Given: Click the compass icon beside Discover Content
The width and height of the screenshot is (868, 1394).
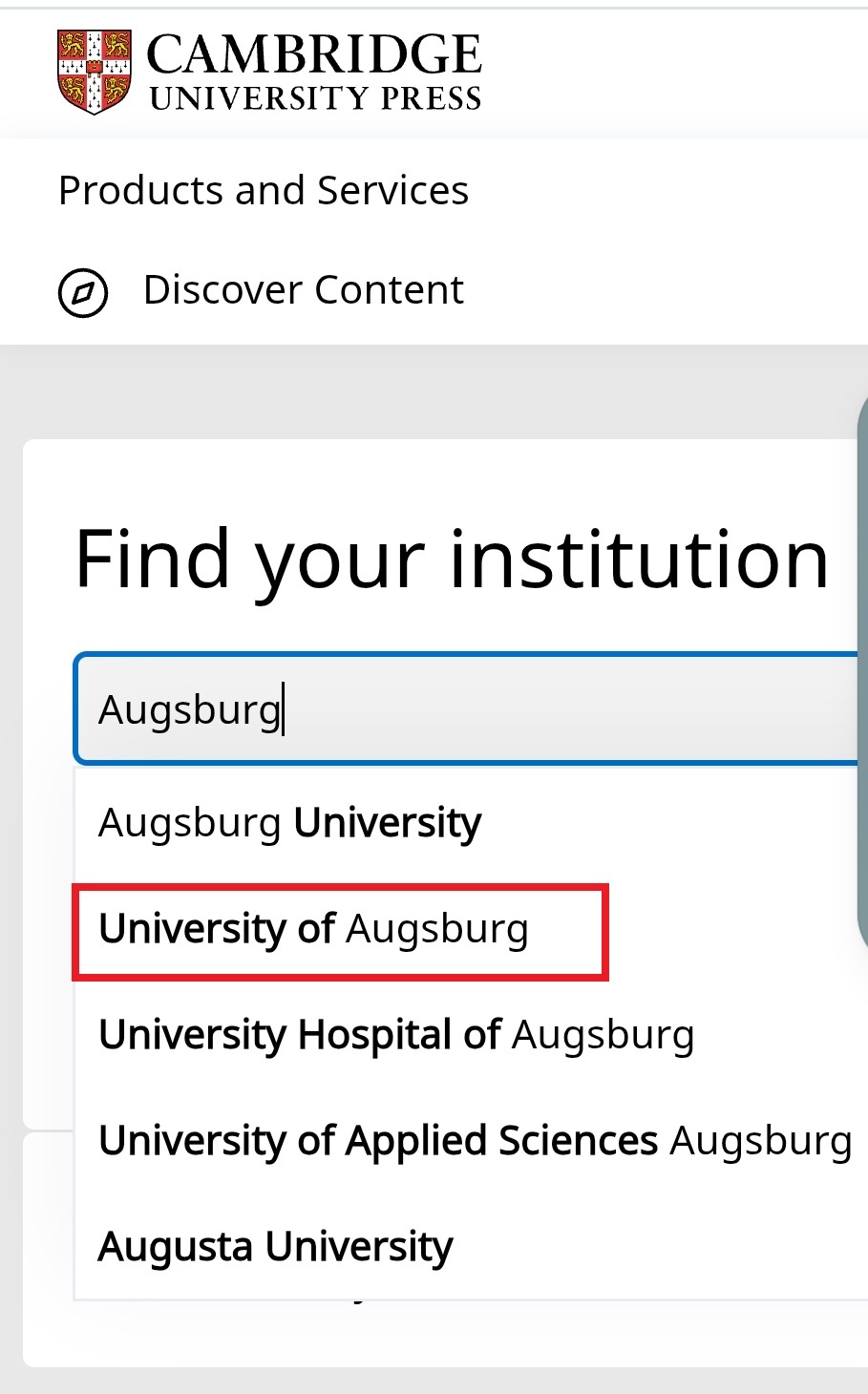Looking at the screenshot, I should click(83, 292).
